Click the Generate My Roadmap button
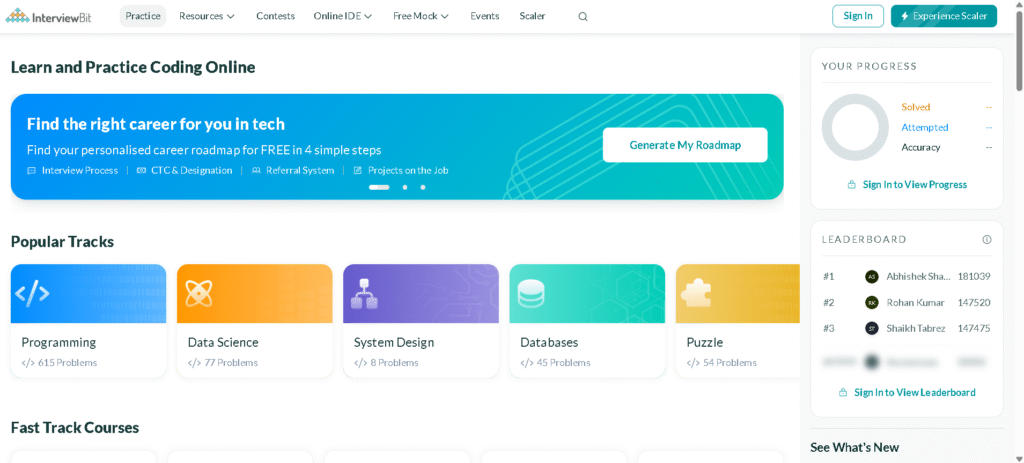 click(x=685, y=145)
